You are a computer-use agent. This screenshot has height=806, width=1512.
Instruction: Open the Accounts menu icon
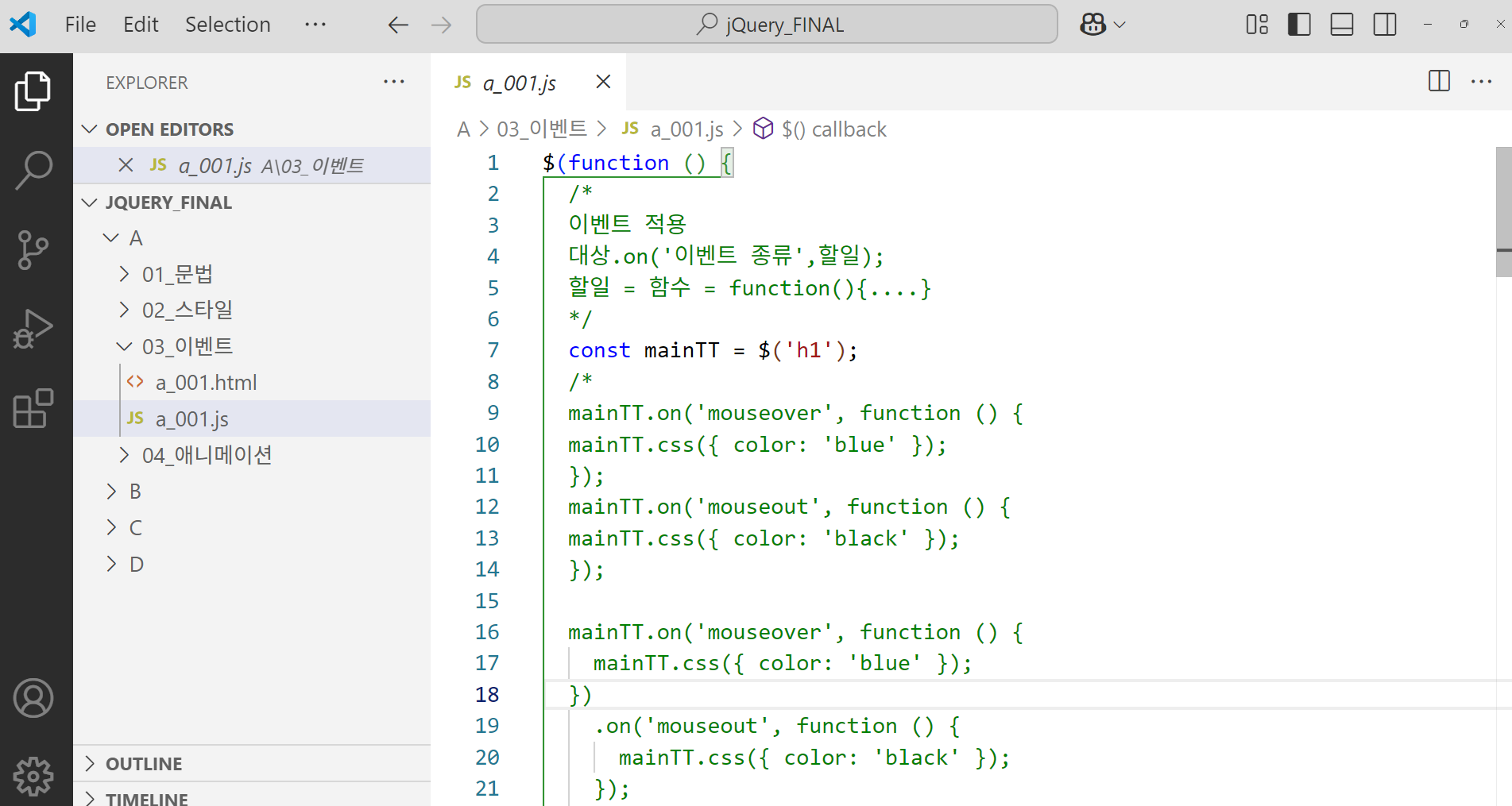(x=33, y=698)
